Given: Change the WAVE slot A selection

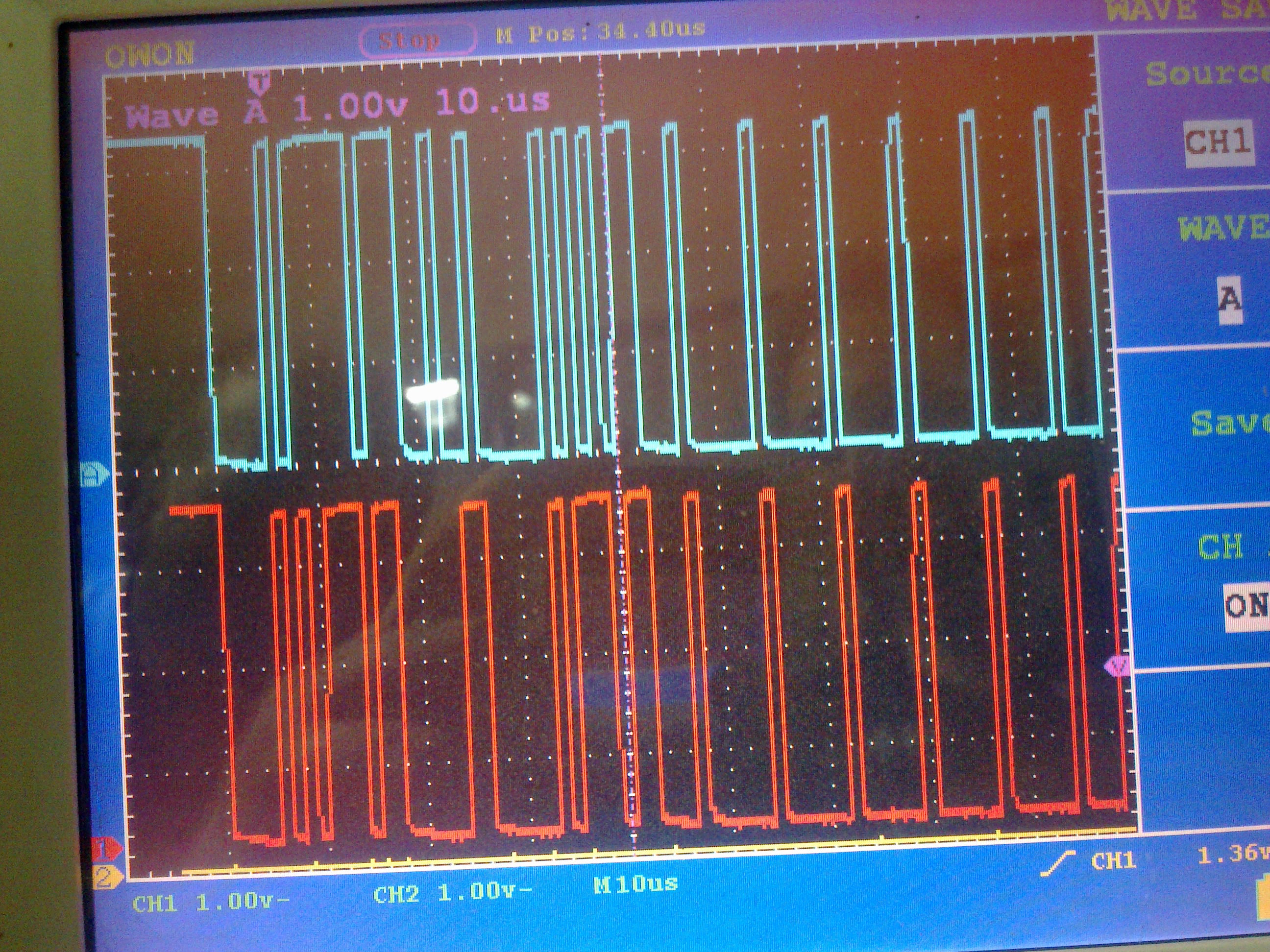Looking at the screenshot, I should tap(1229, 300).
